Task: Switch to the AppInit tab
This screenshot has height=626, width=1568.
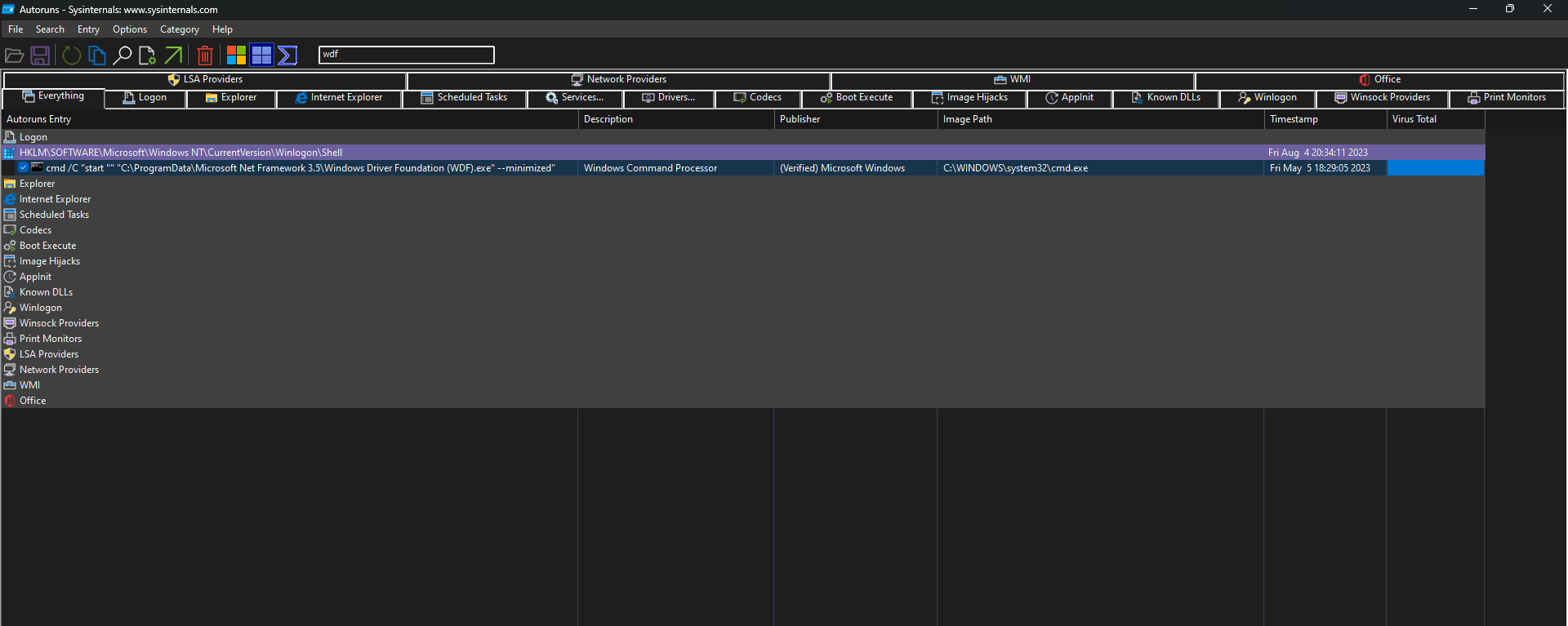Action: (1070, 98)
